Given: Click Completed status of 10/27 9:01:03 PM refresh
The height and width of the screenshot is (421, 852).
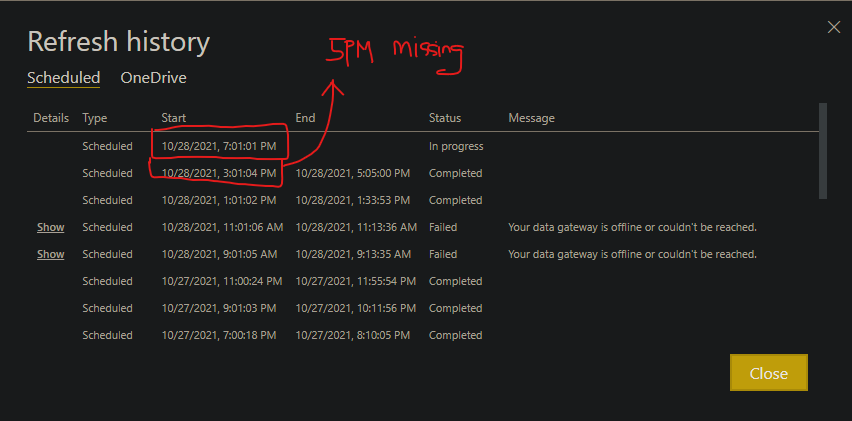Looking at the screenshot, I should (x=455, y=308).
